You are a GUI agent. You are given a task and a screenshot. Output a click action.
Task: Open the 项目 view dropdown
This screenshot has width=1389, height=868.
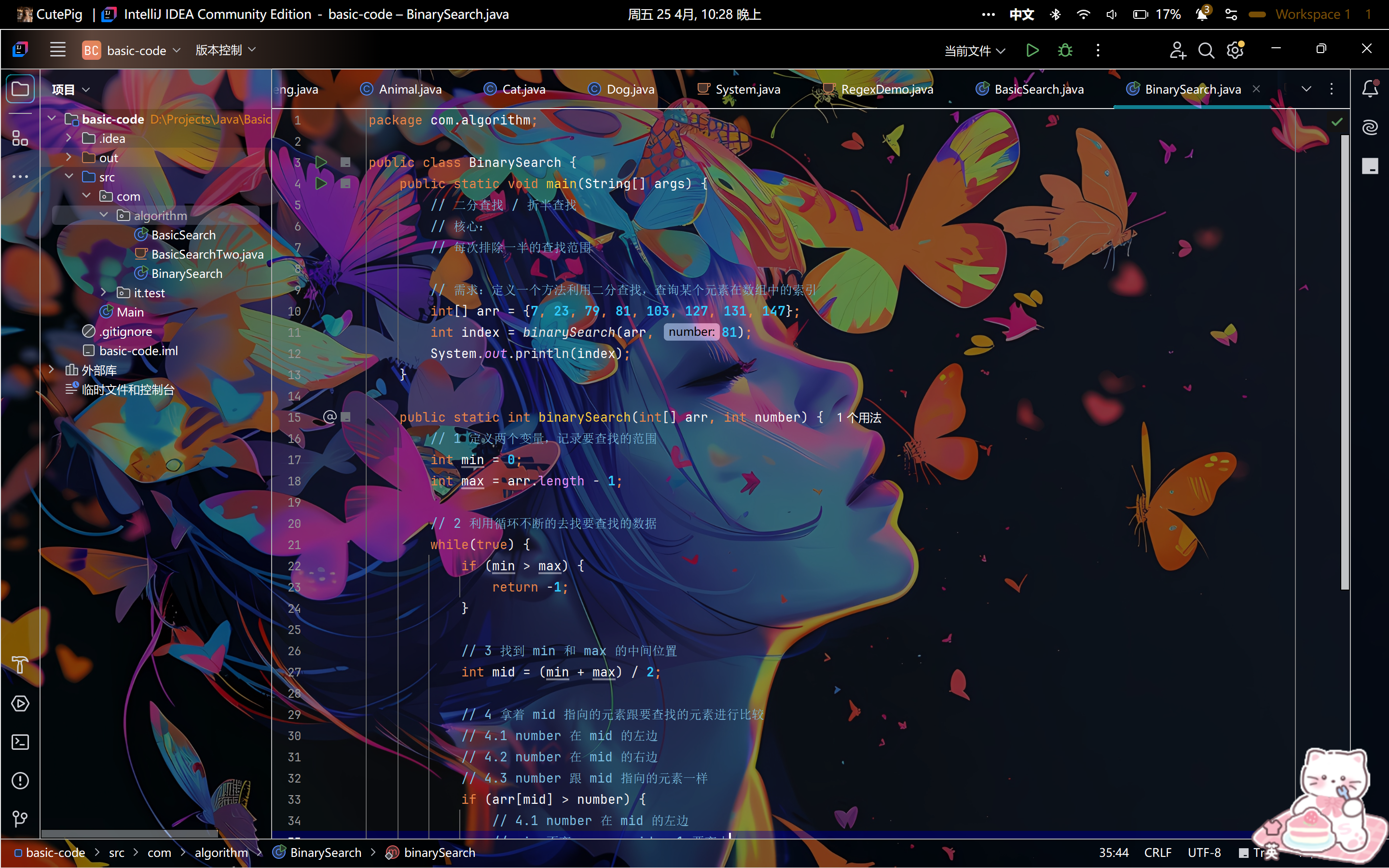click(70, 90)
